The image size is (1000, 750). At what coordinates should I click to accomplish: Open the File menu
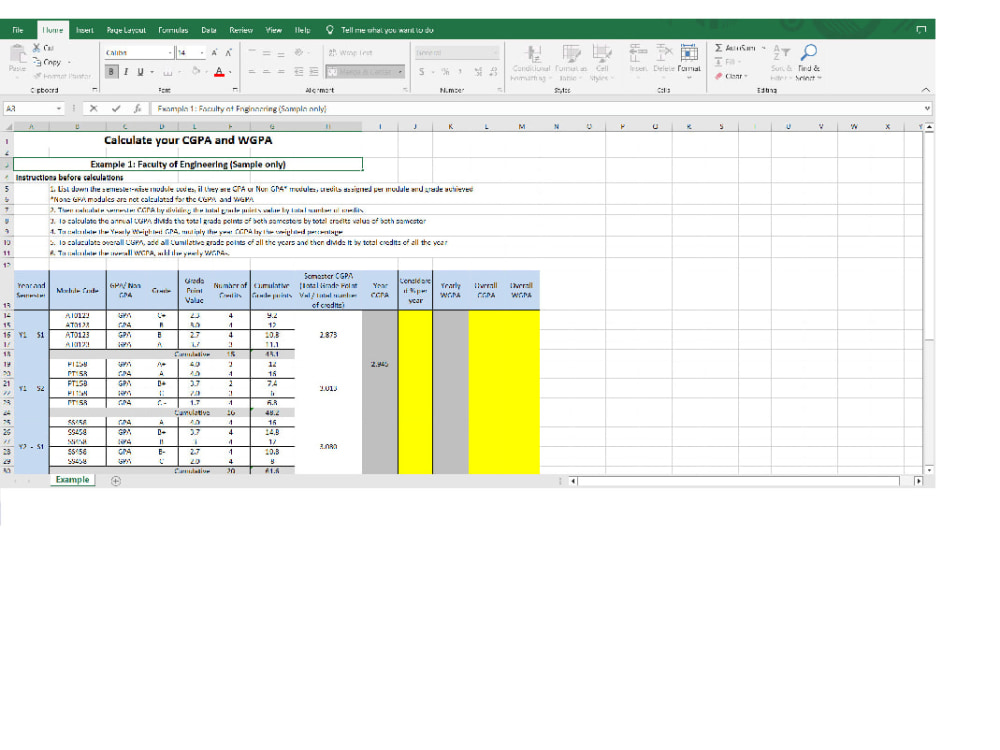(18, 30)
